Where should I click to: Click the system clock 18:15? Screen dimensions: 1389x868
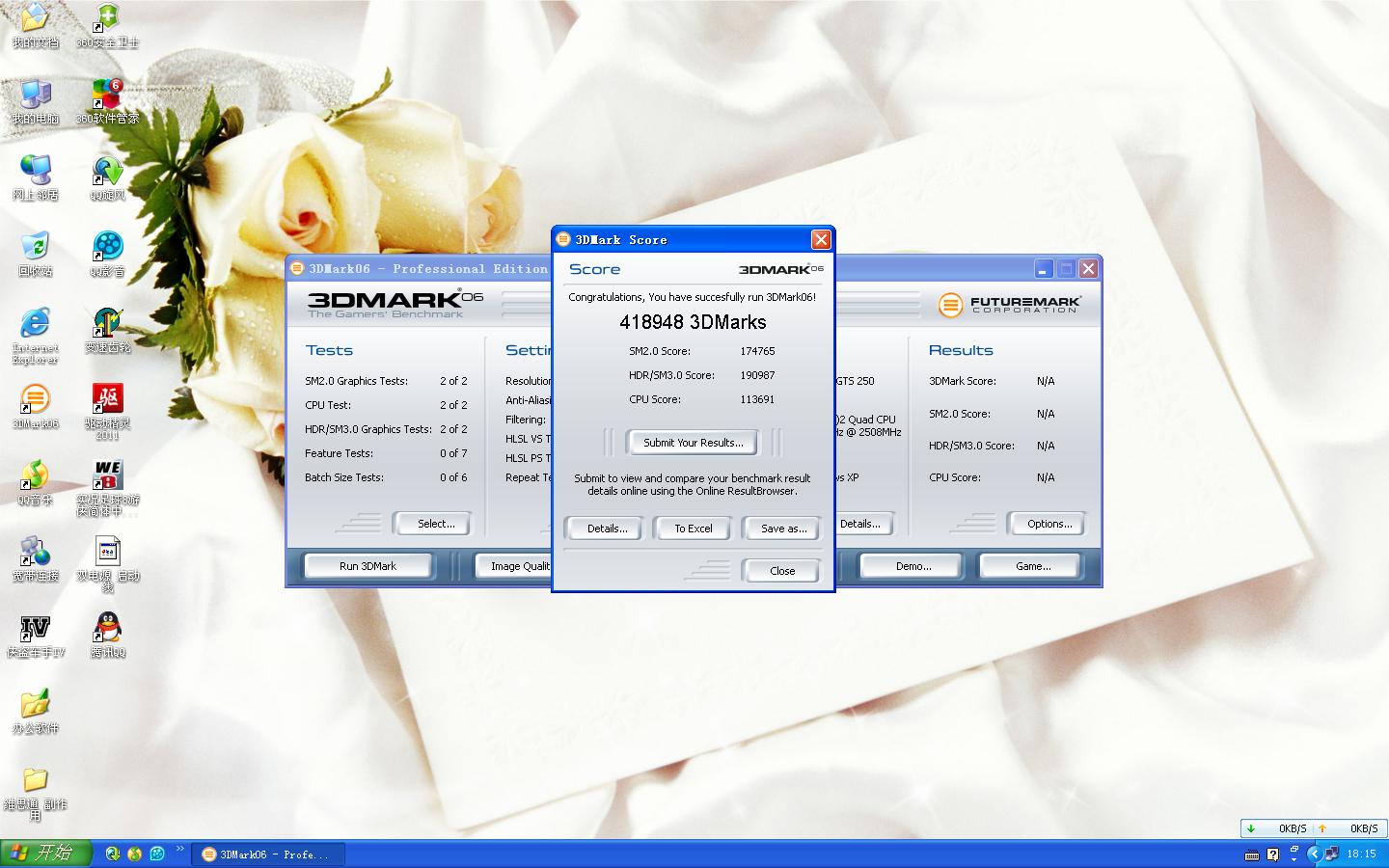click(1361, 854)
